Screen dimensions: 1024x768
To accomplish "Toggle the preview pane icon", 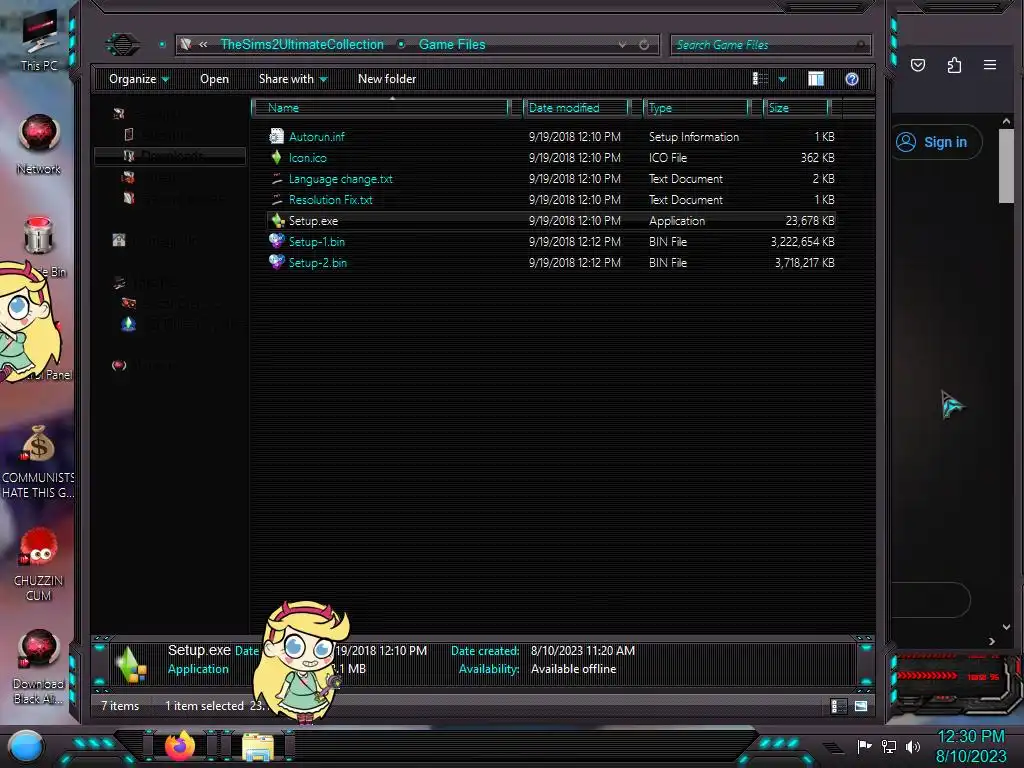I will tap(816, 79).
